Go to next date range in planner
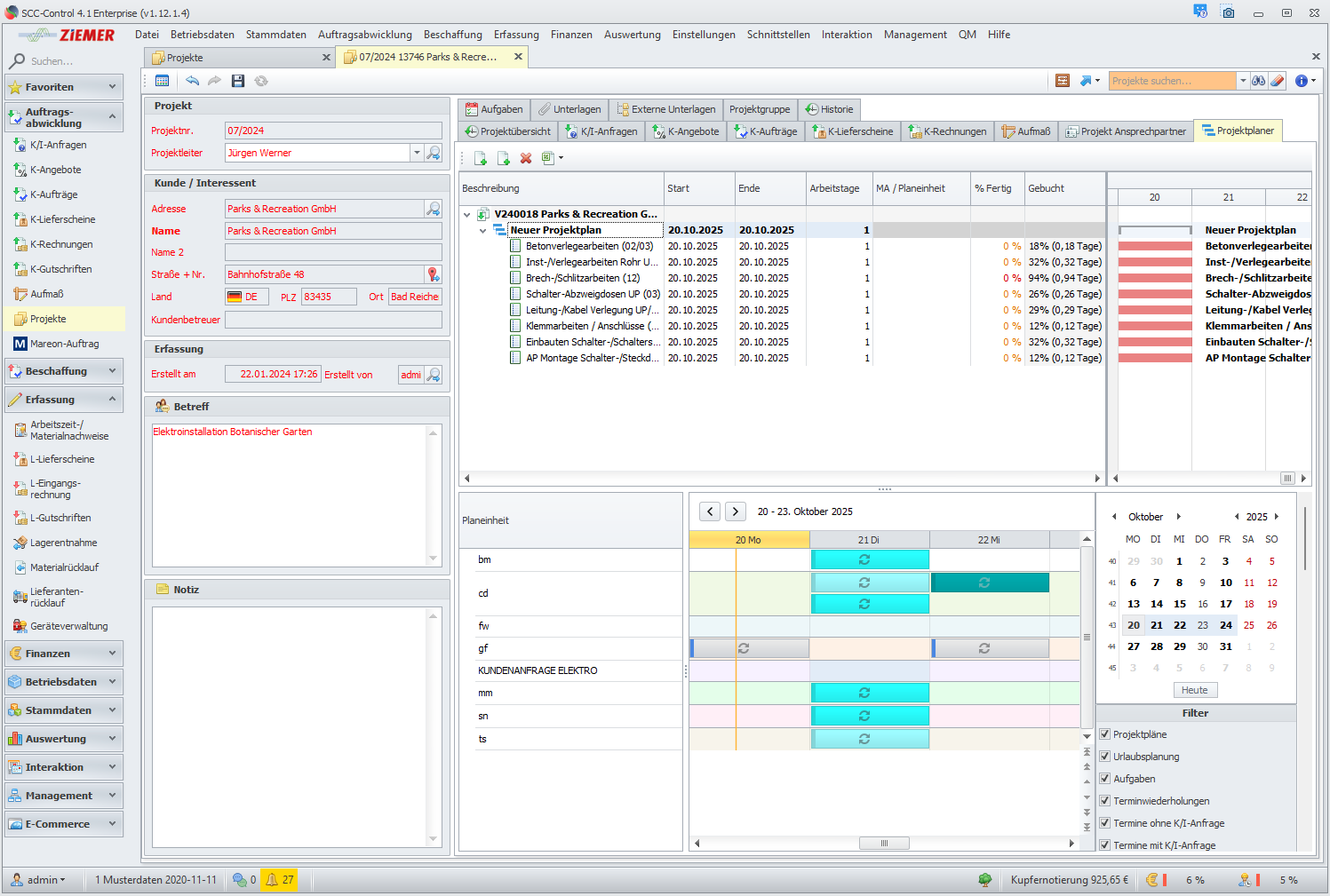 click(736, 511)
